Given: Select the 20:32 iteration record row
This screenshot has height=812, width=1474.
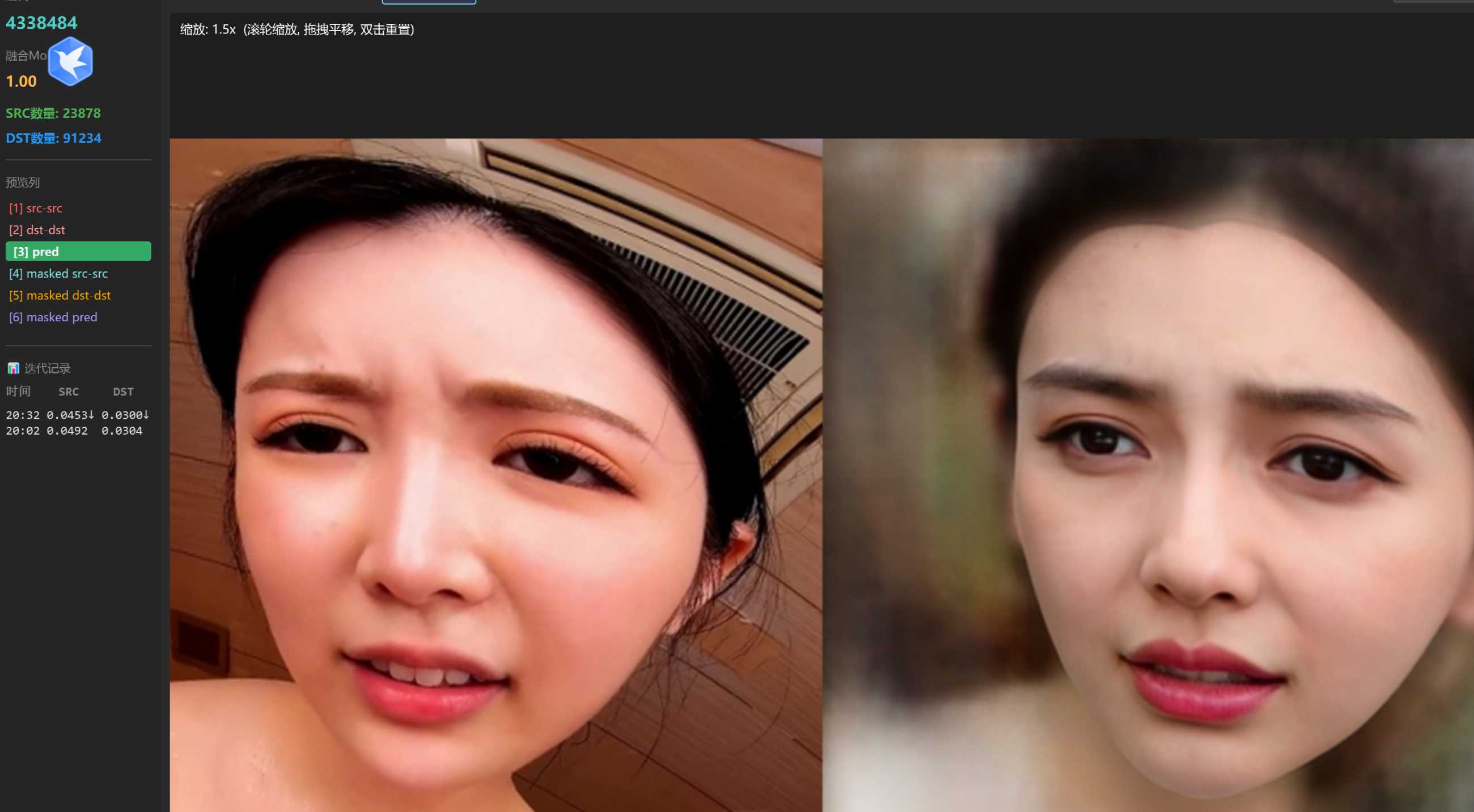Looking at the screenshot, I should coord(77,415).
